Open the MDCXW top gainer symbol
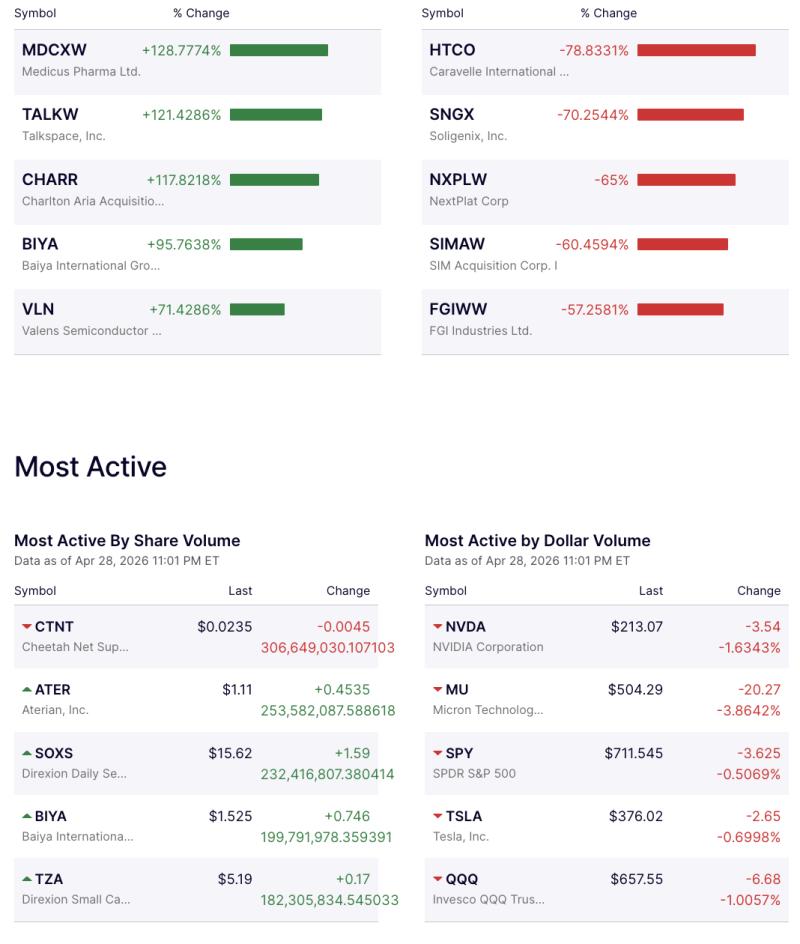Image resolution: width=800 pixels, height=944 pixels. [x=52, y=50]
